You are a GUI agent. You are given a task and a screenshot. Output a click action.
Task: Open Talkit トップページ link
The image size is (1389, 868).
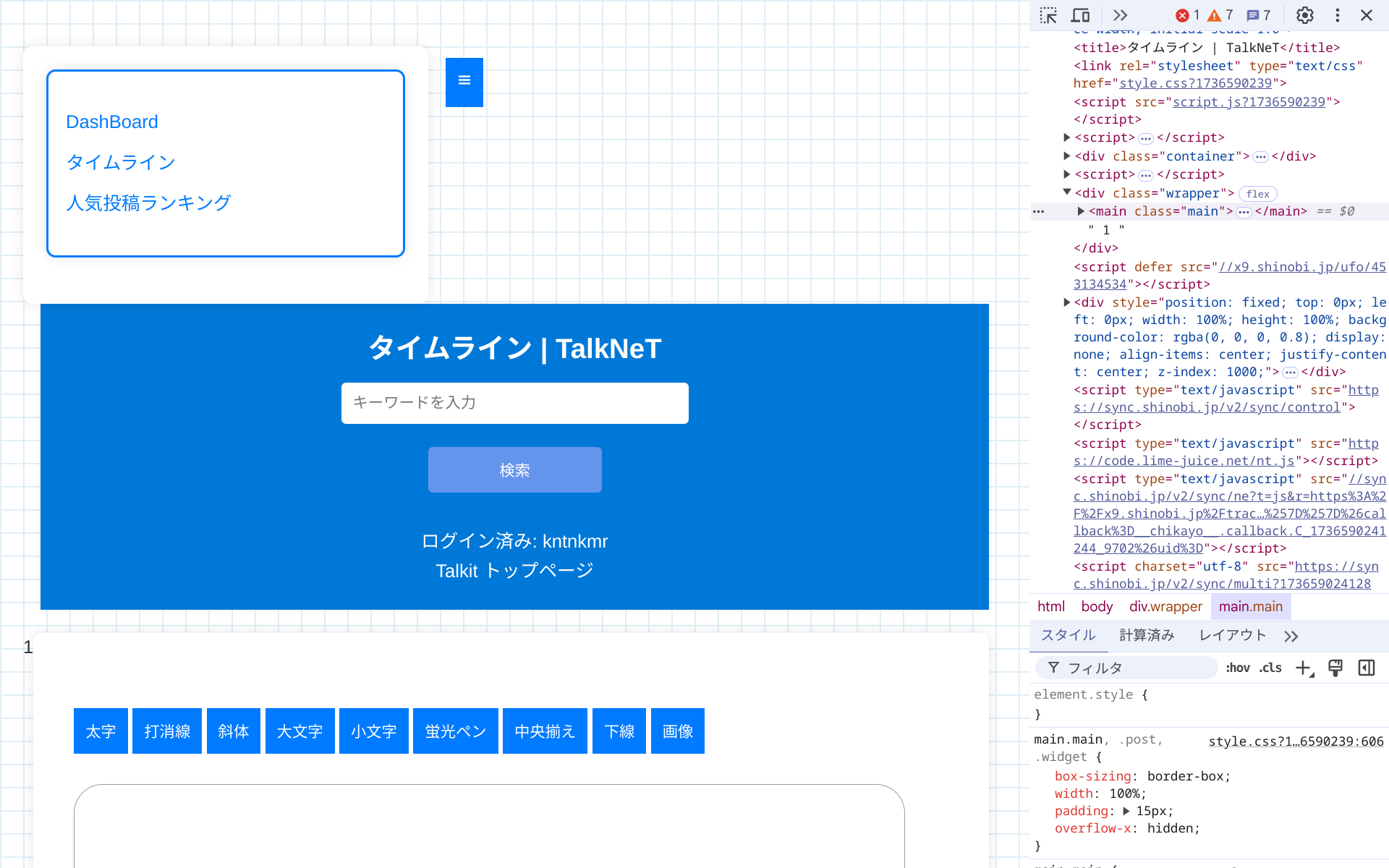(514, 571)
